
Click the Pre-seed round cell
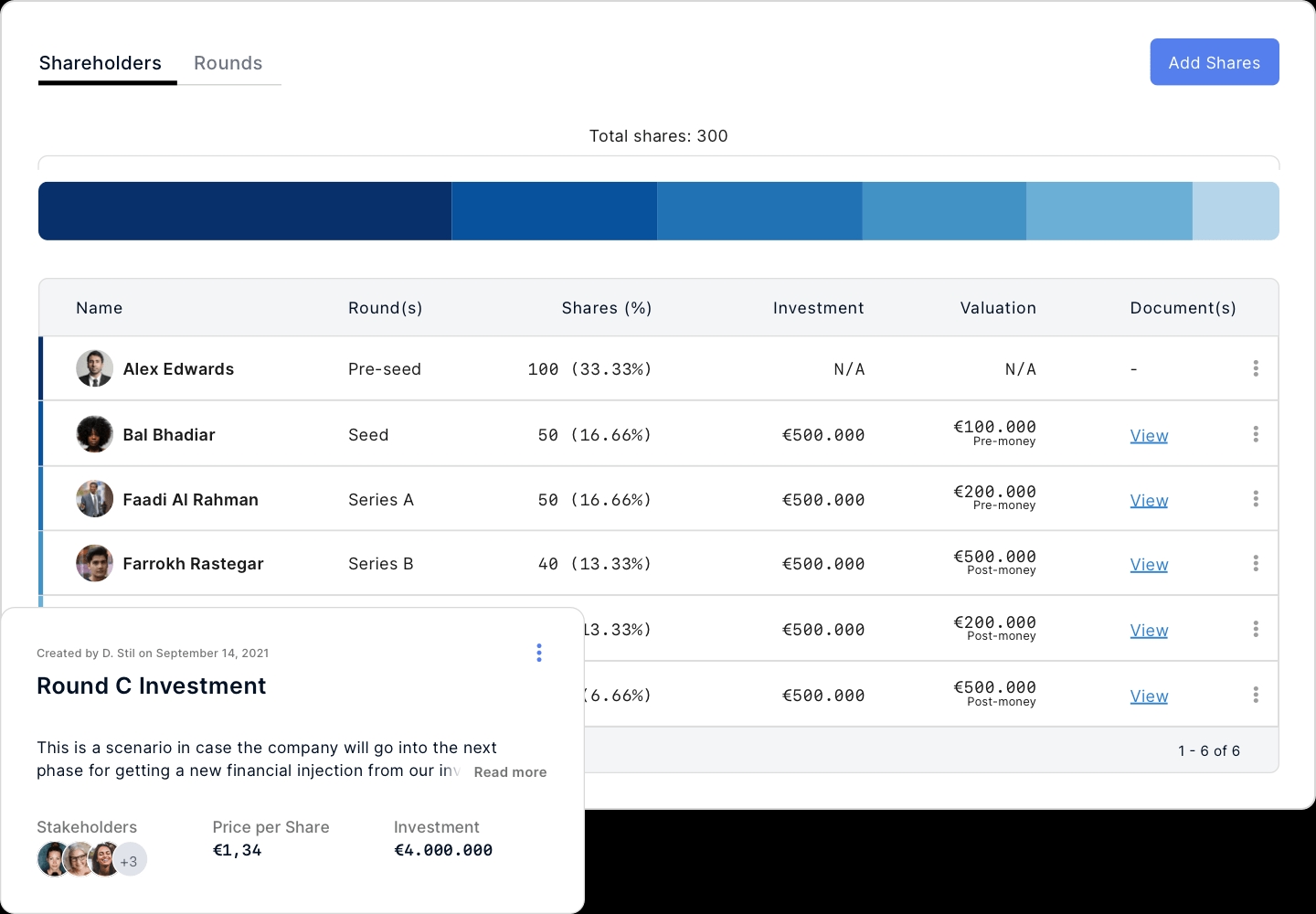coord(385,369)
